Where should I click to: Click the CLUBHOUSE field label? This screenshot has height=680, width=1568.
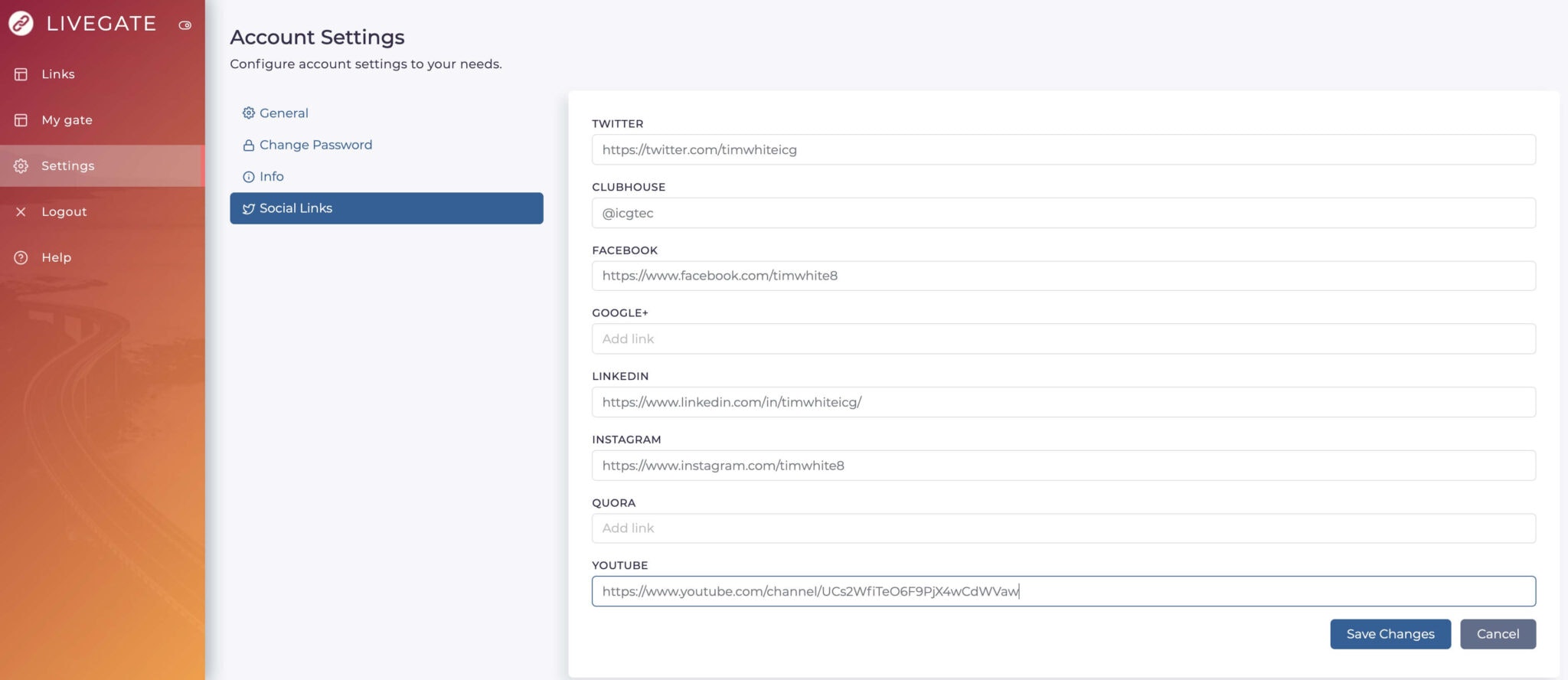click(629, 187)
